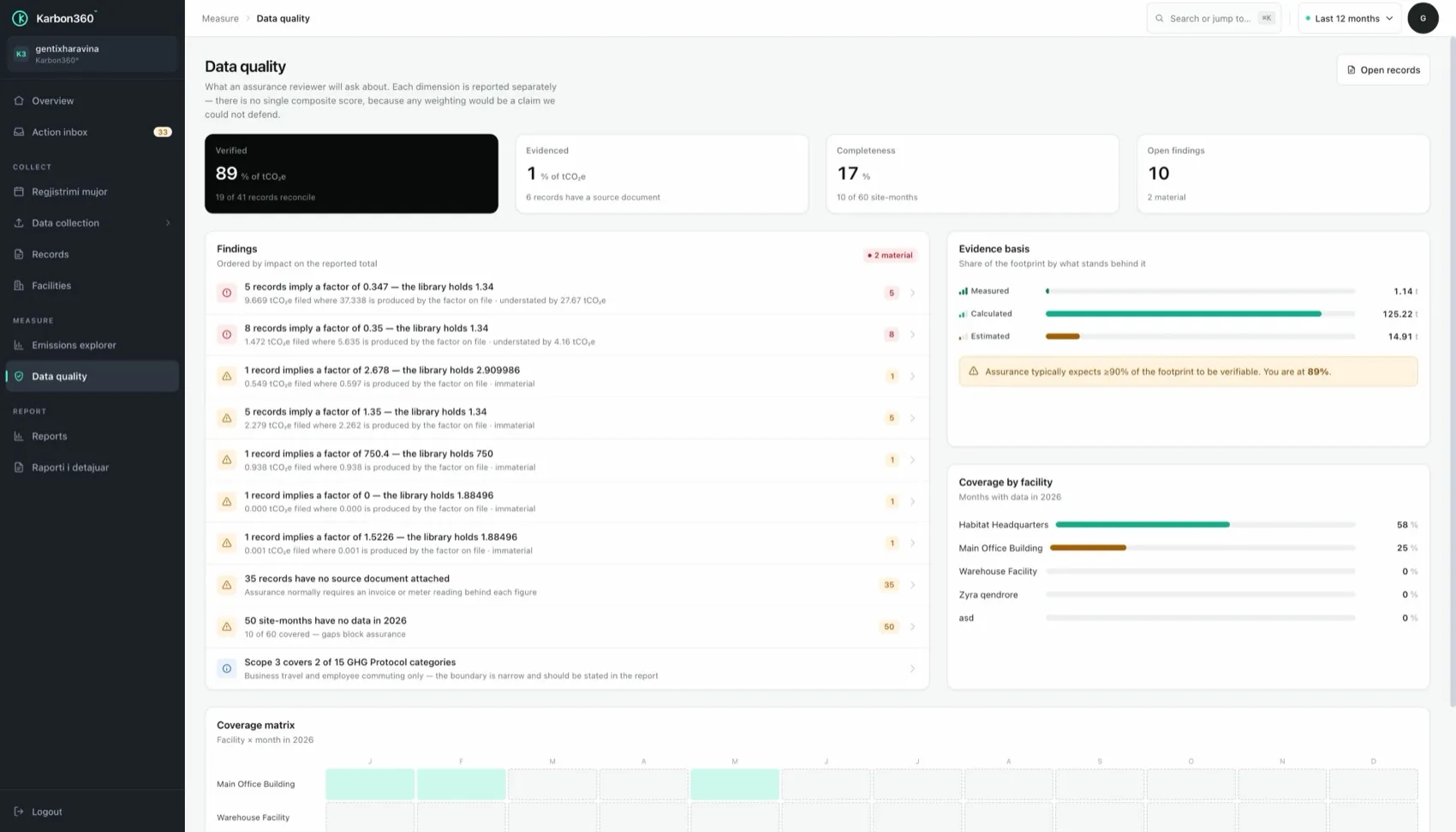Open chevron for Scope 3 categories finding
The width and height of the screenshot is (1456, 832).
point(912,669)
